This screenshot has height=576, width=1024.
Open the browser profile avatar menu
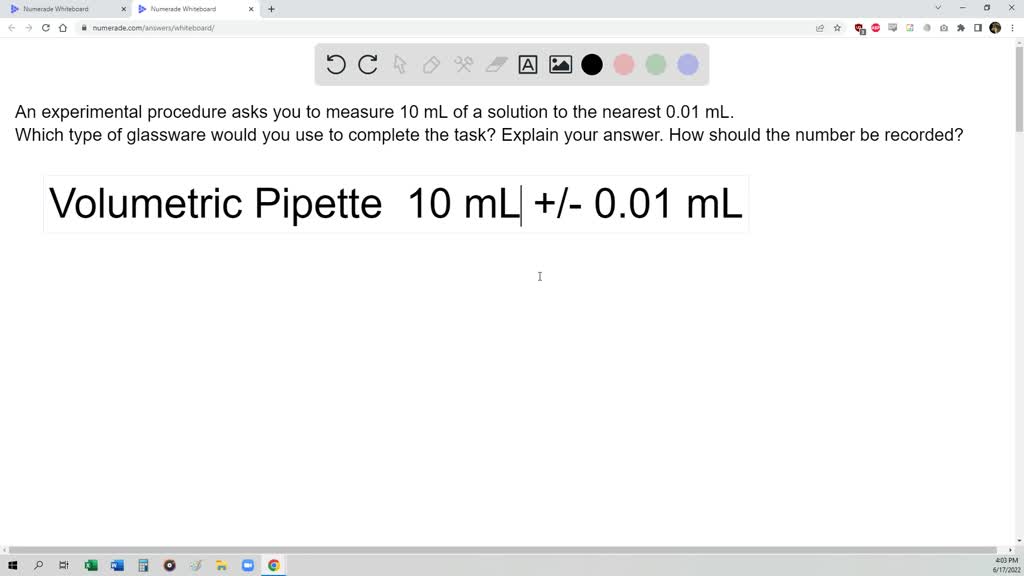pos(995,28)
